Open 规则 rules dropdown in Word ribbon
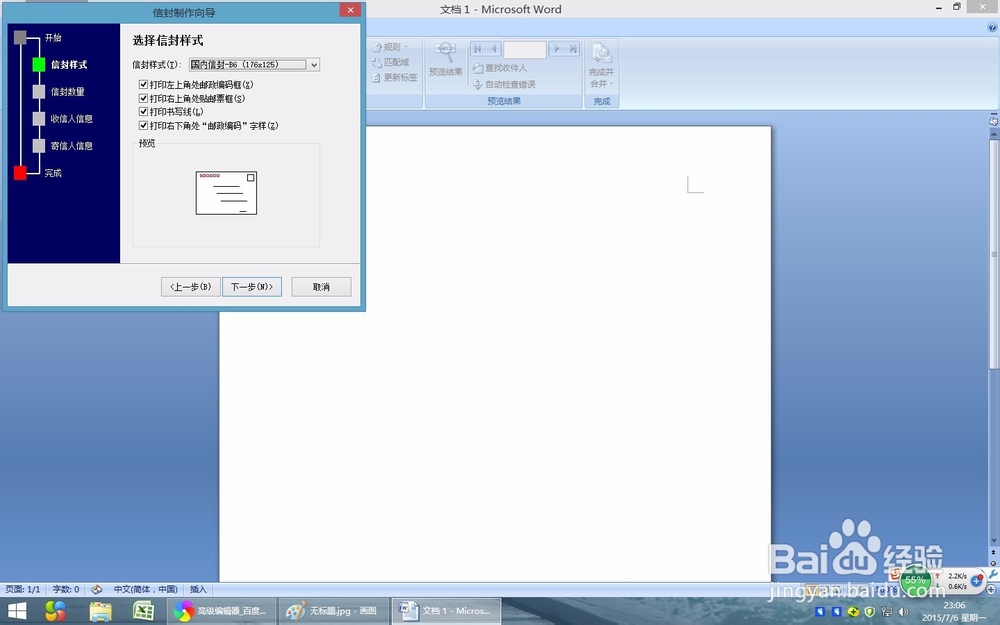 [390, 47]
